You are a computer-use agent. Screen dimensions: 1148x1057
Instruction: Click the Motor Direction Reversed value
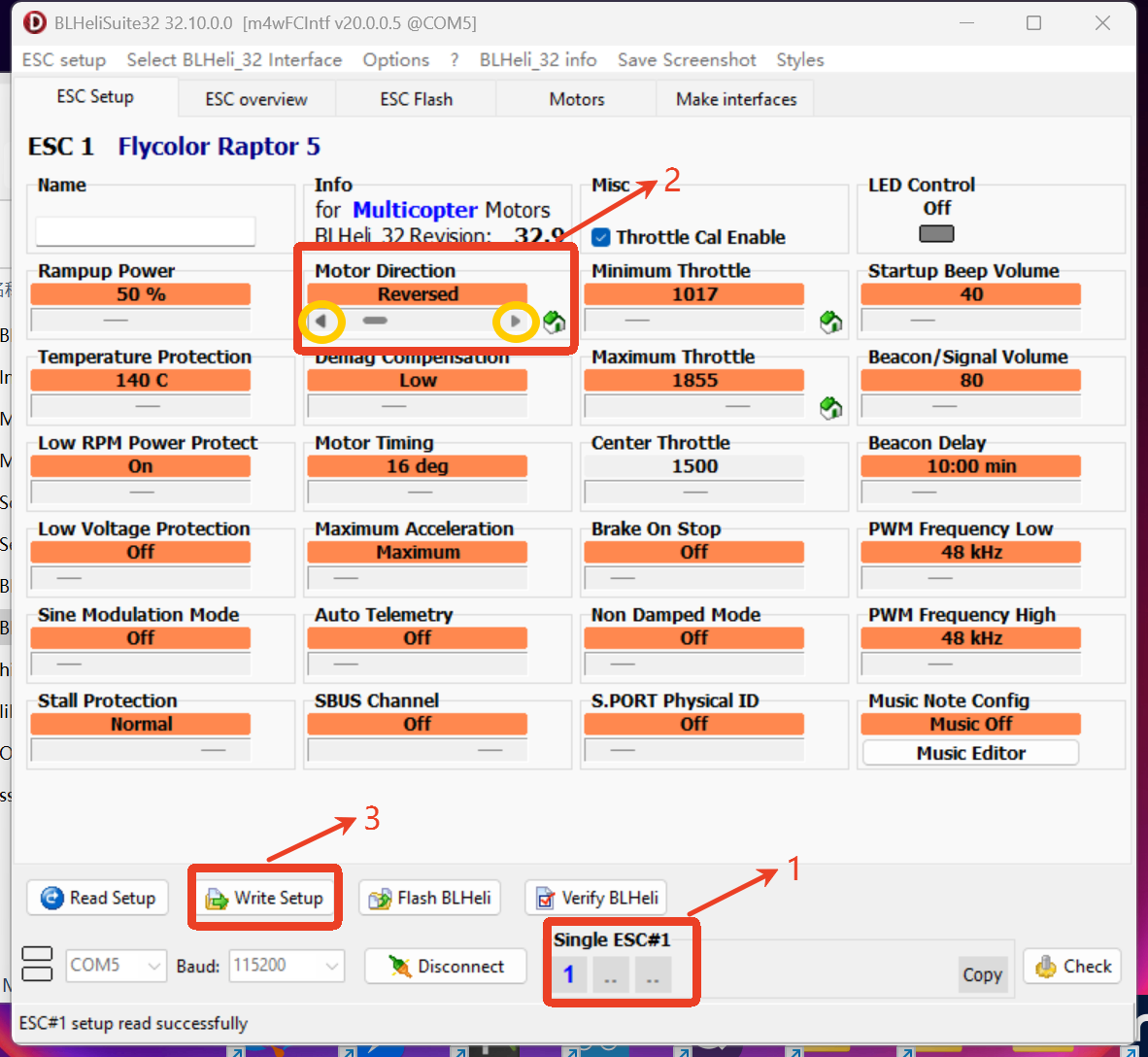coord(418,293)
